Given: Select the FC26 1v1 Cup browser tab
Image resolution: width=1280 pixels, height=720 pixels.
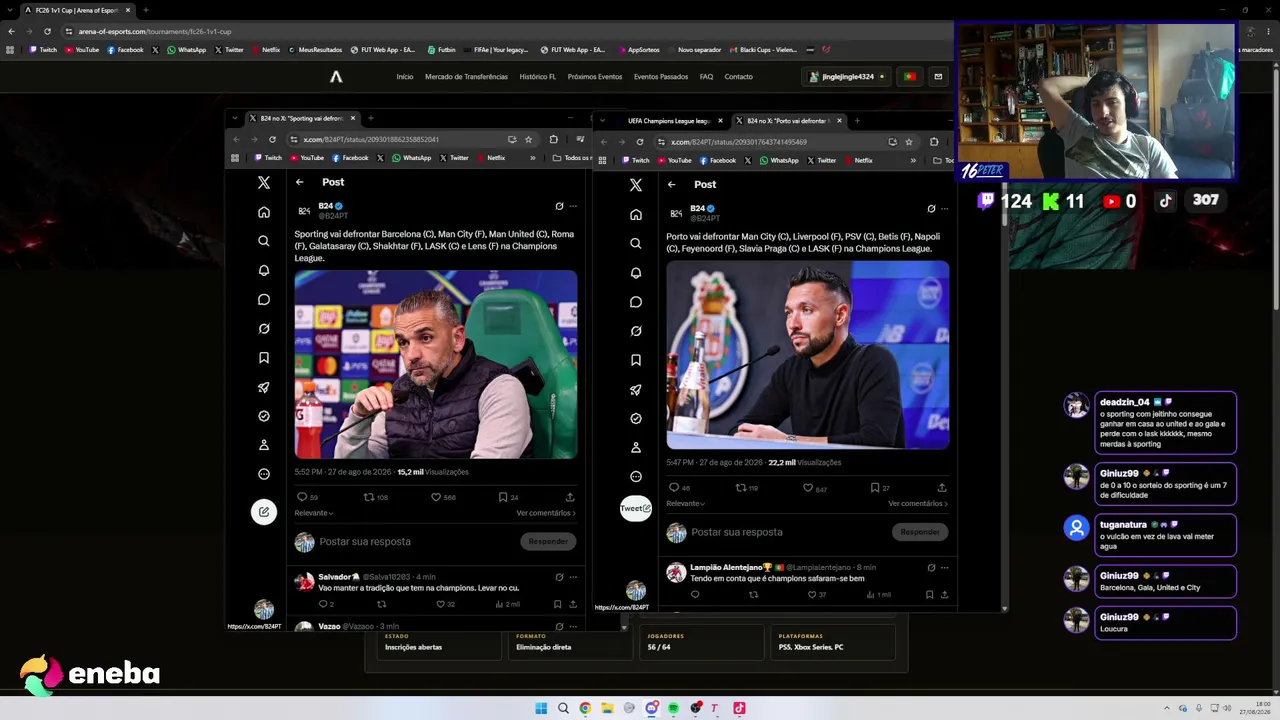Looking at the screenshot, I should click(x=78, y=10).
